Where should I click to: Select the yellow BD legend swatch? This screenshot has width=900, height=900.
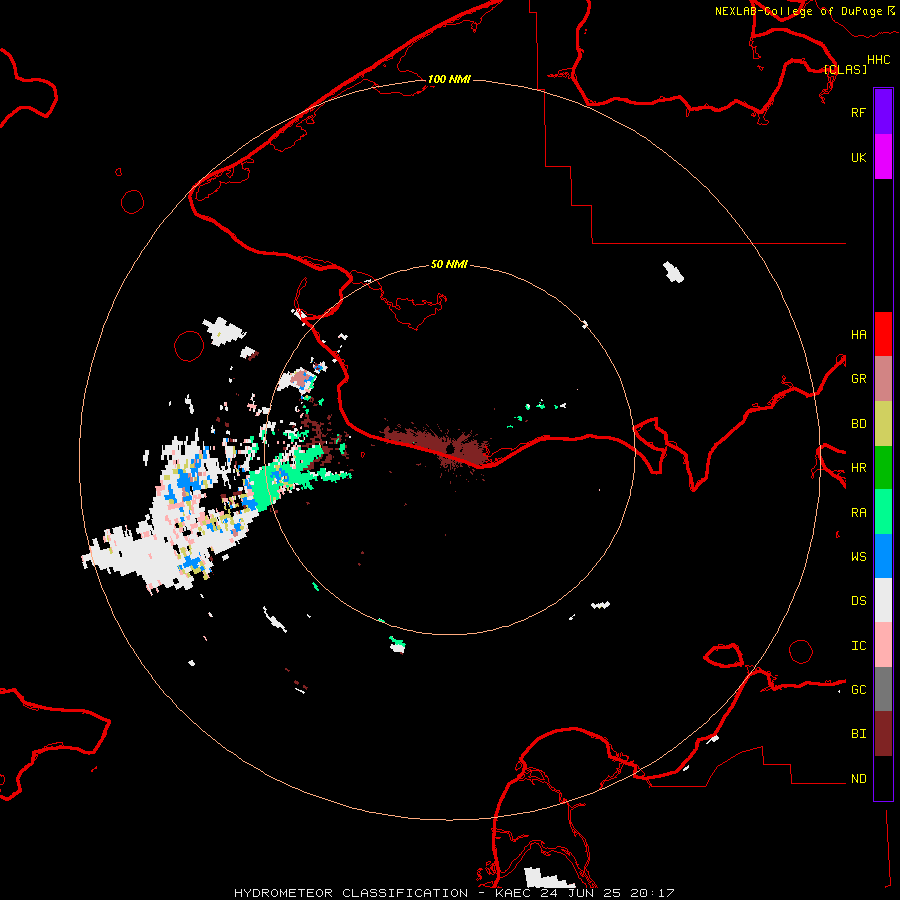pyautogui.click(x=883, y=424)
